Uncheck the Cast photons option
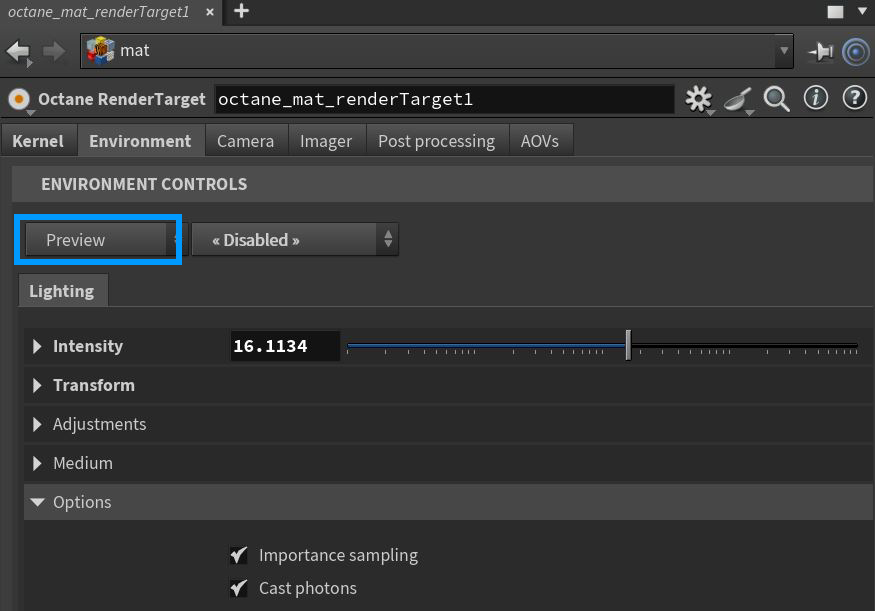The width and height of the screenshot is (875, 611). tap(238, 588)
